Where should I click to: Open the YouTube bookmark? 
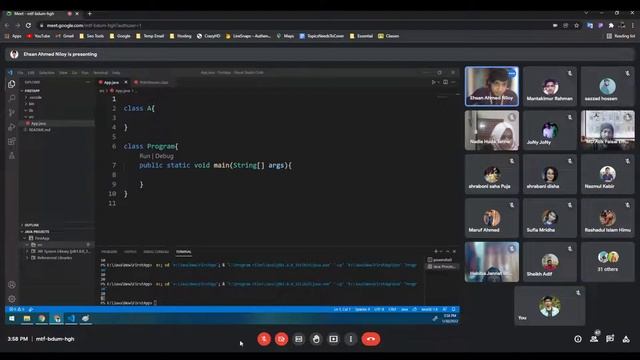38,36
